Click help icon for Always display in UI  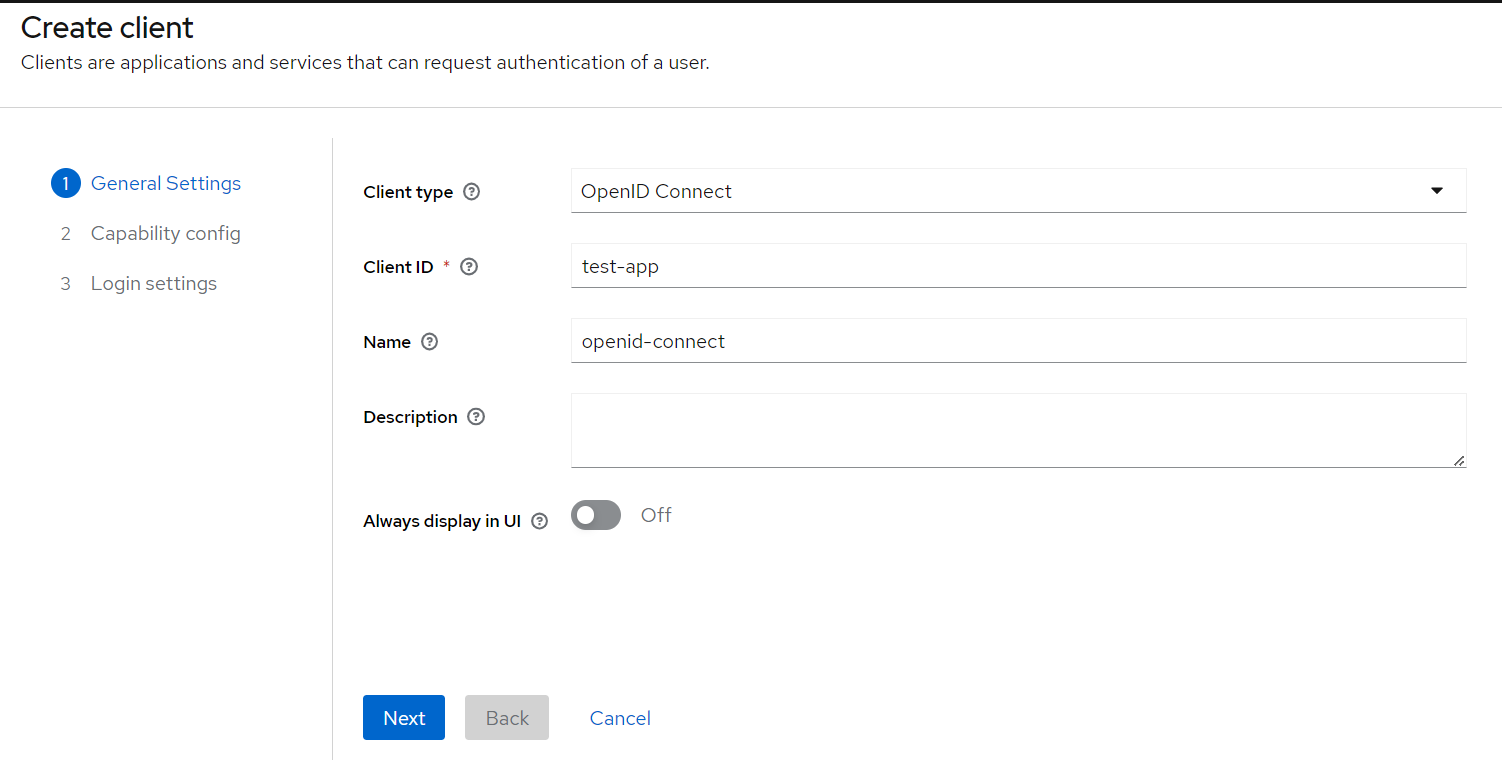coord(540,521)
